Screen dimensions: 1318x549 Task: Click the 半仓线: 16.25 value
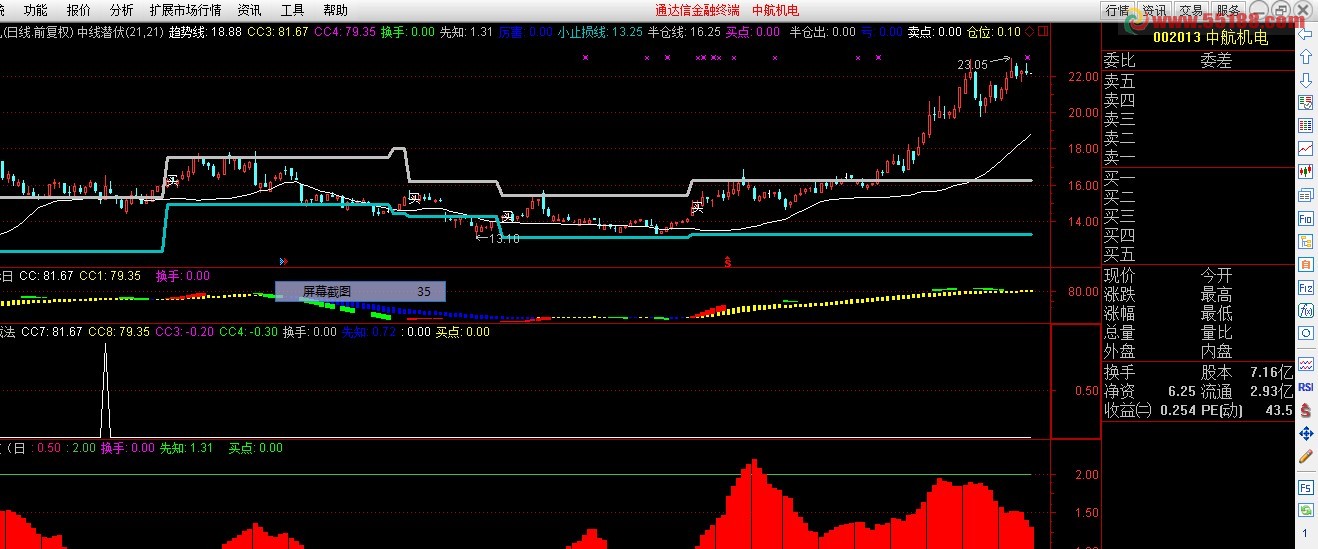(x=685, y=32)
